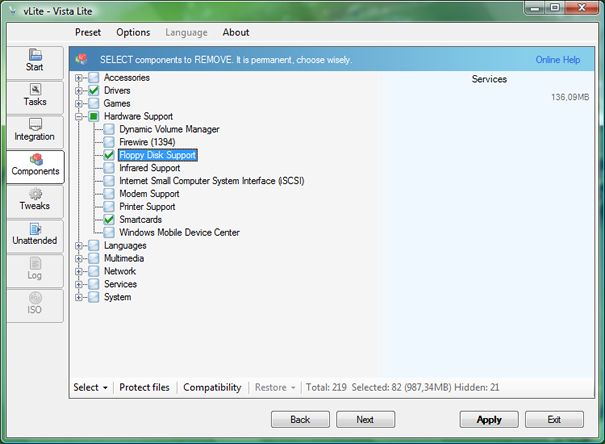Toggle the Games checkbox
The image size is (605, 444).
(x=93, y=103)
